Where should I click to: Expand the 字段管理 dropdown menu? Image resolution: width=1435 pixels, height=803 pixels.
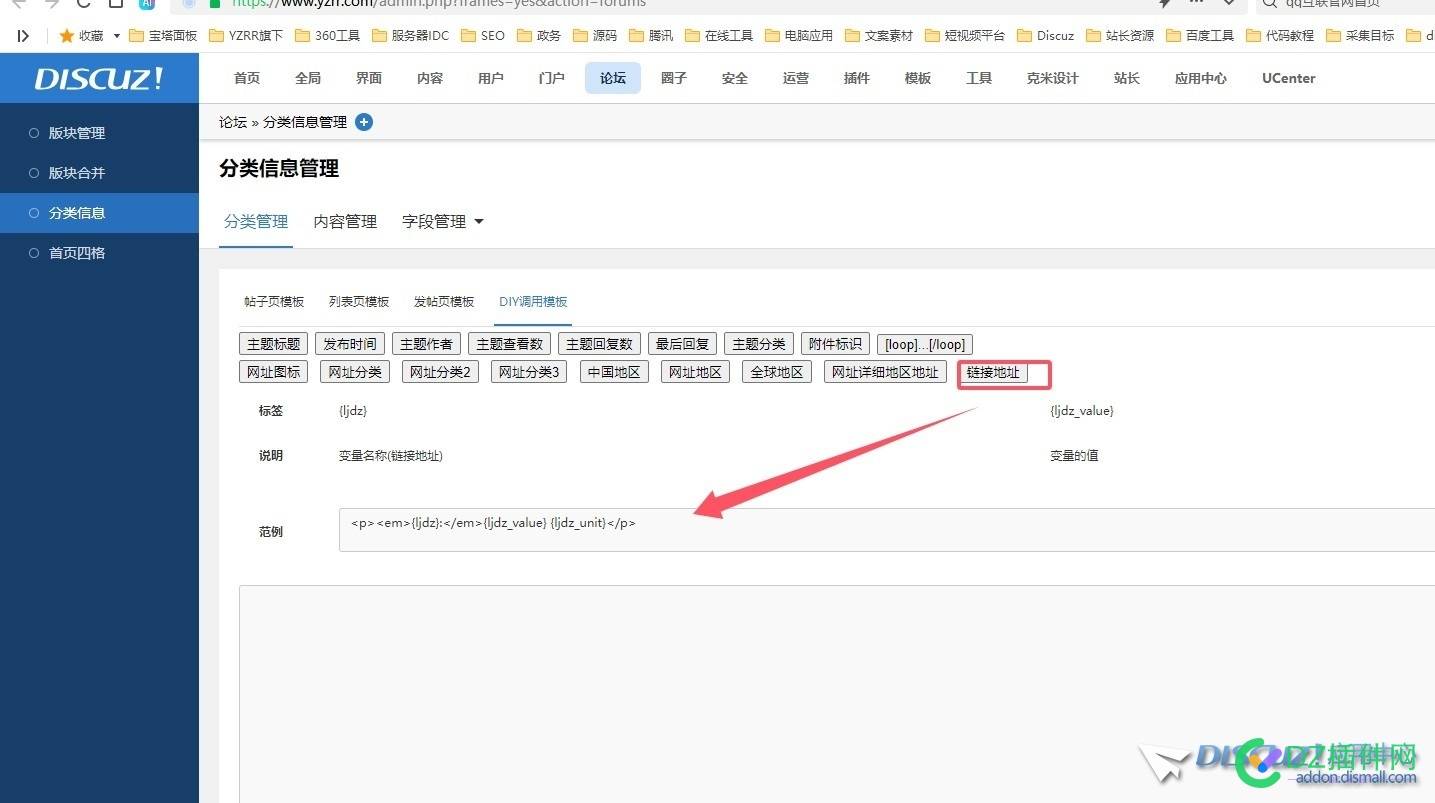[442, 222]
